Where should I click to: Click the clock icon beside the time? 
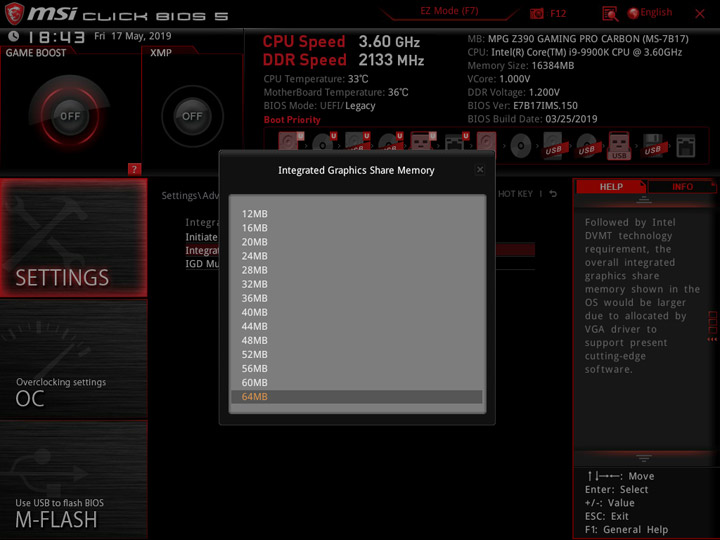tap(14, 36)
